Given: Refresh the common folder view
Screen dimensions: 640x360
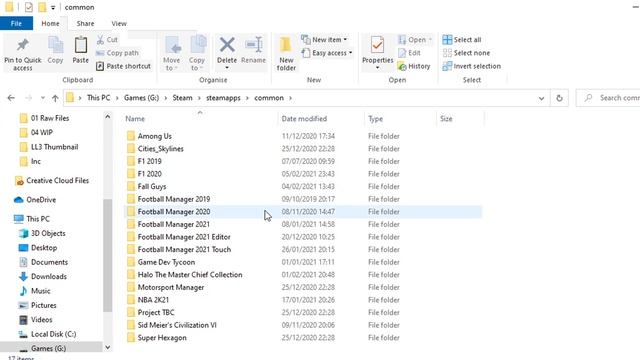Looking at the screenshot, I should point(559,98).
